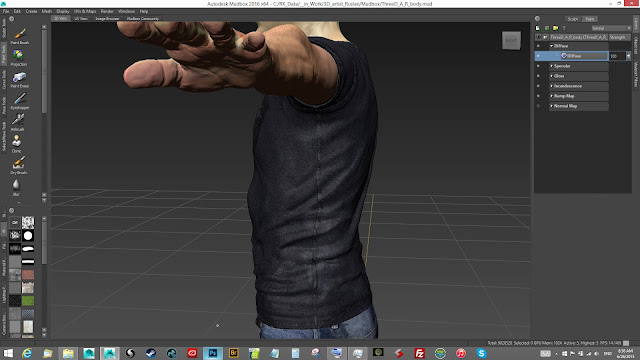Click the import layer folder icon

(x=556, y=28)
